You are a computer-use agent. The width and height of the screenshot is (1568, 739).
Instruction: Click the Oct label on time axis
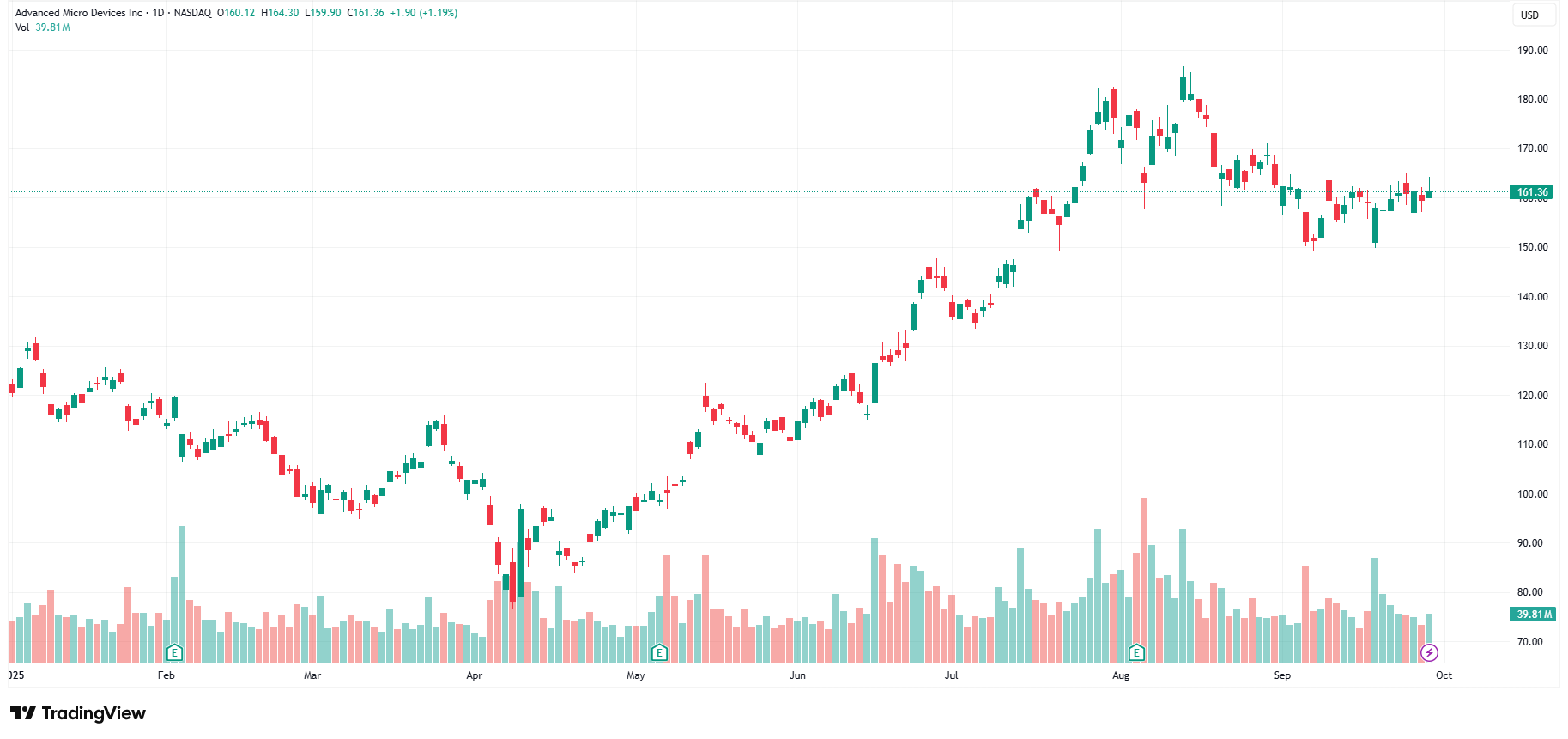pos(1444,675)
